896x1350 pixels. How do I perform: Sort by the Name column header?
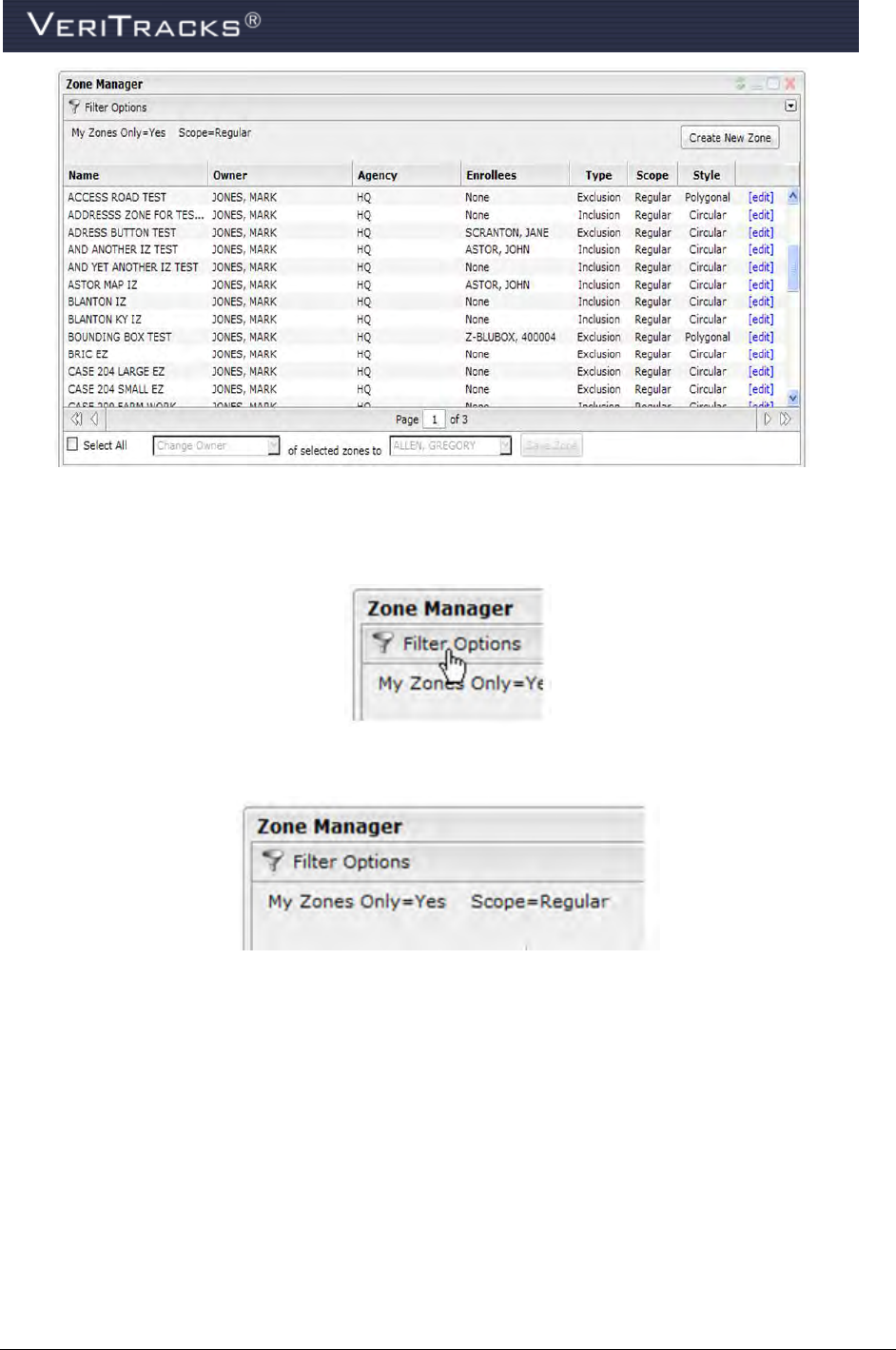click(135, 175)
